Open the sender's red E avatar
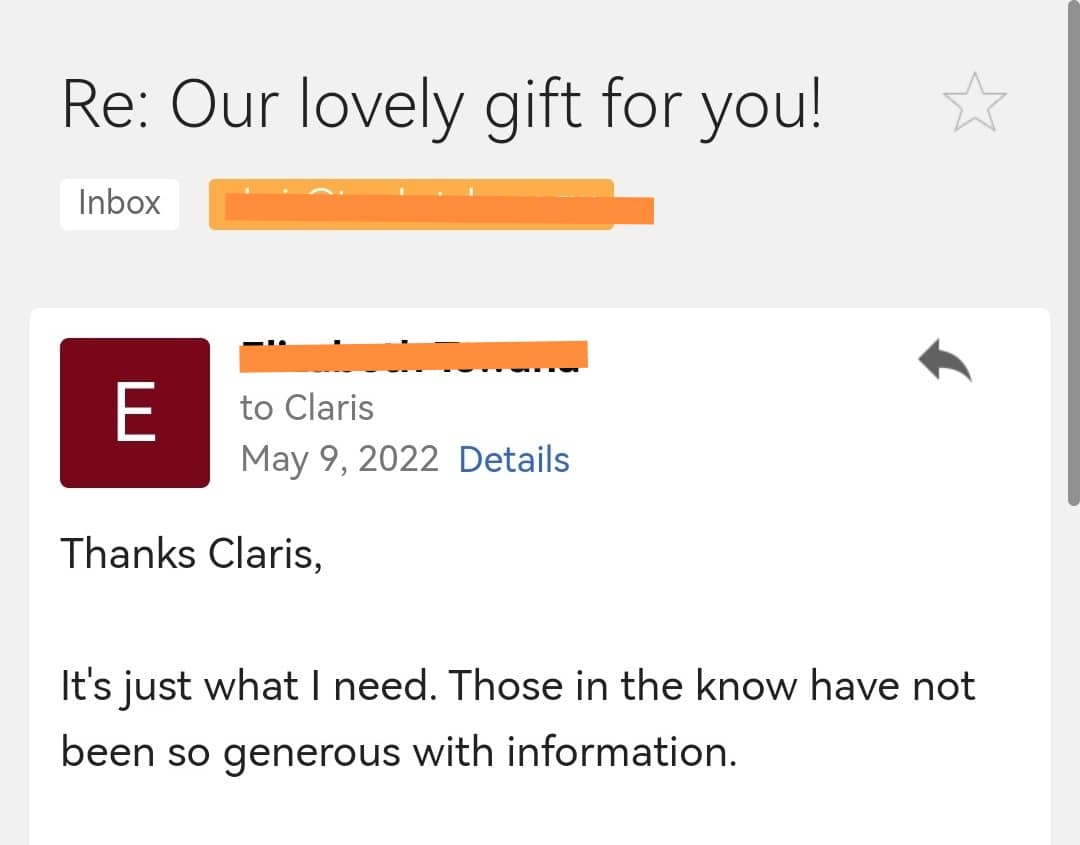This screenshot has height=845, width=1080. [135, 413]
